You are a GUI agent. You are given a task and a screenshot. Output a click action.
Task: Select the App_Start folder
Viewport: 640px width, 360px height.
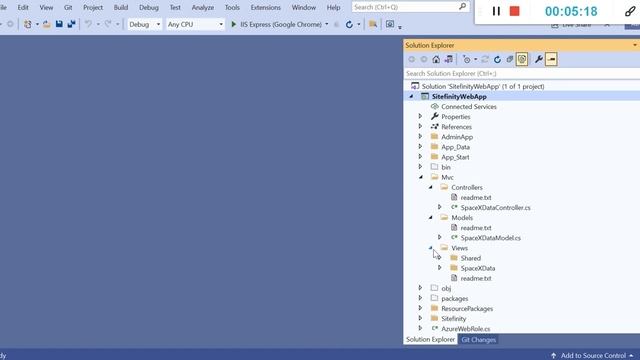455,157
